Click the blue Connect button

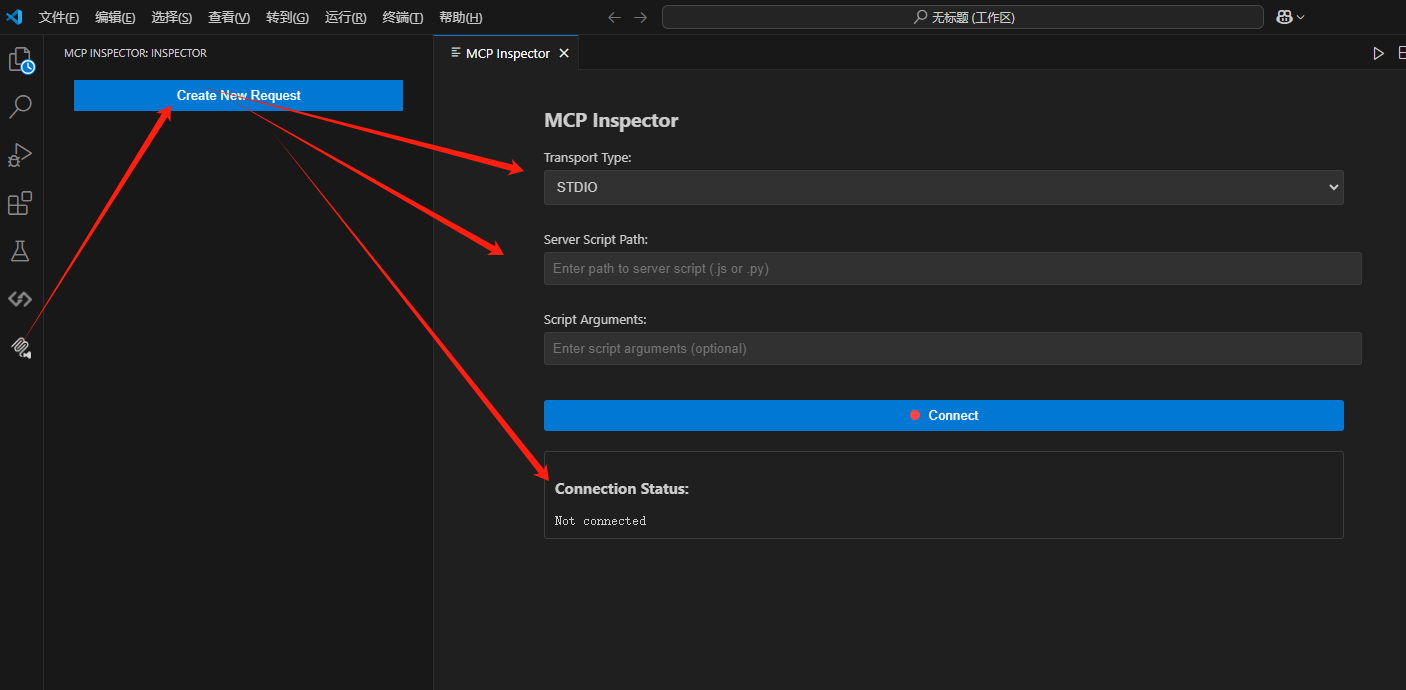coord(943,415)
